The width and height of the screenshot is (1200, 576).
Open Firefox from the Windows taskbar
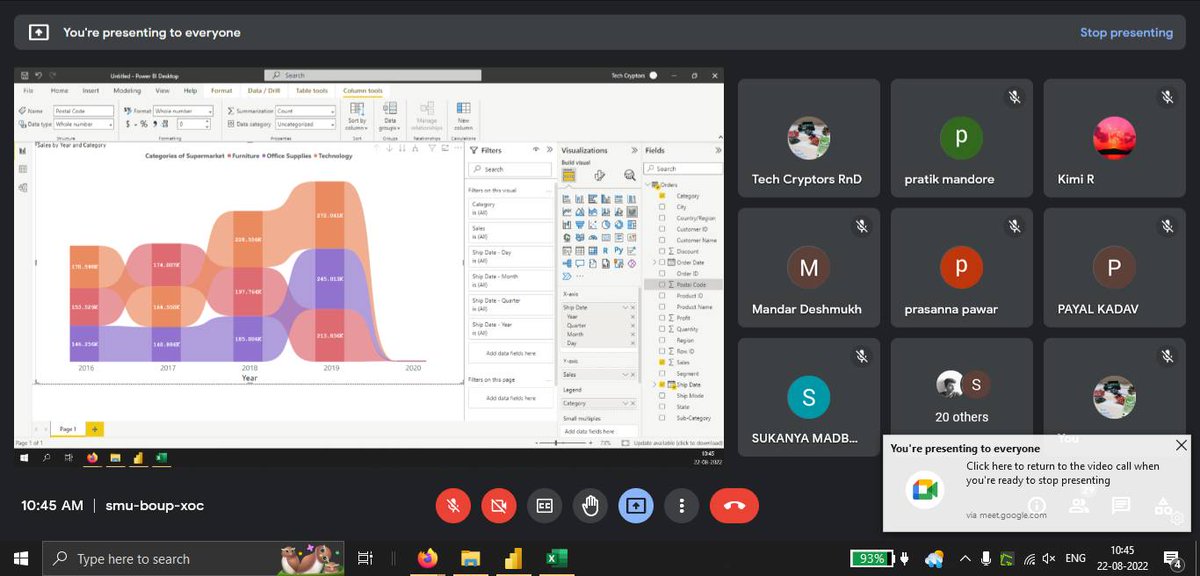(428, 558)
